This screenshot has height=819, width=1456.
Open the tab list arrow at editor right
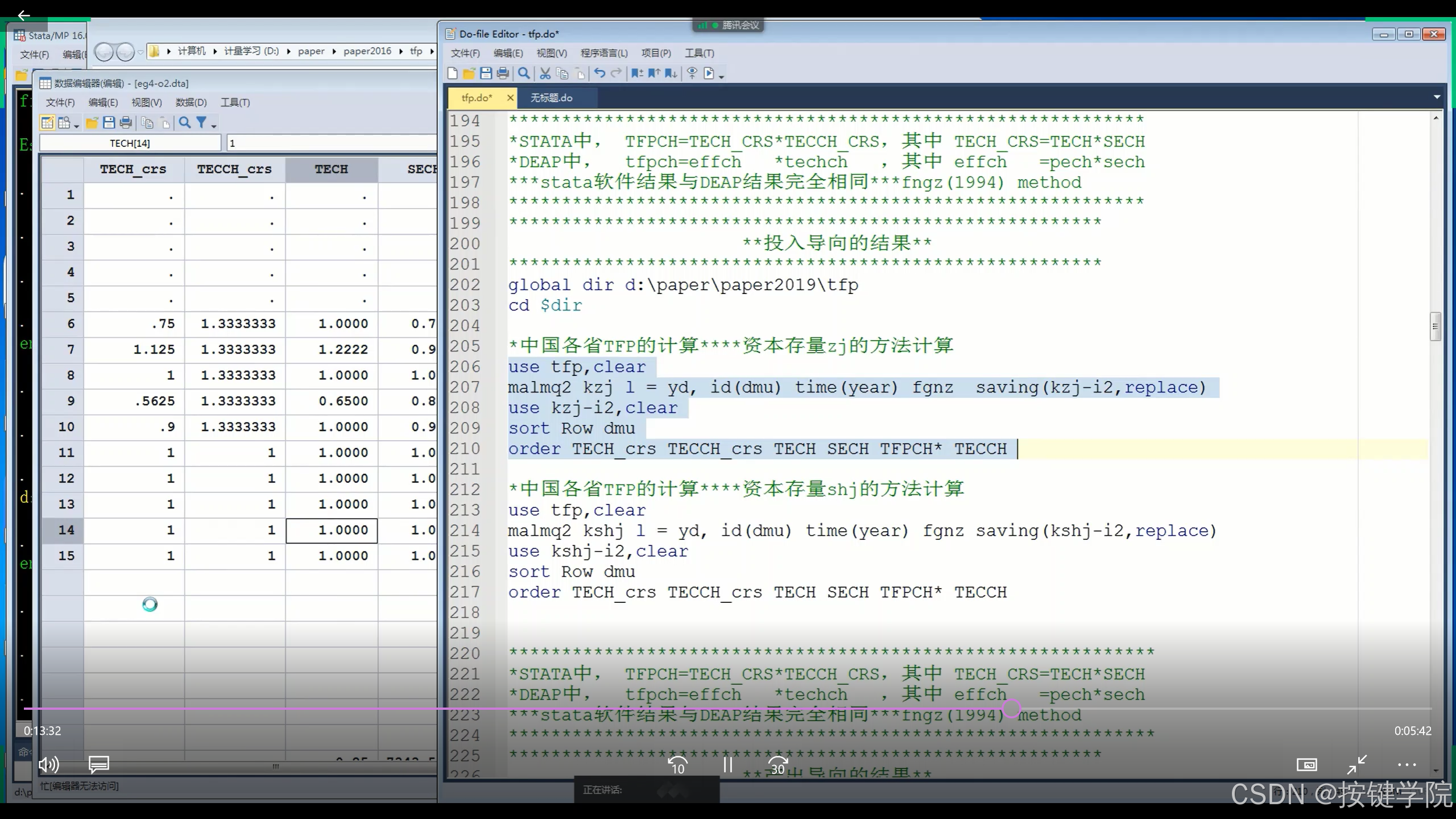tap(1437, 97)
